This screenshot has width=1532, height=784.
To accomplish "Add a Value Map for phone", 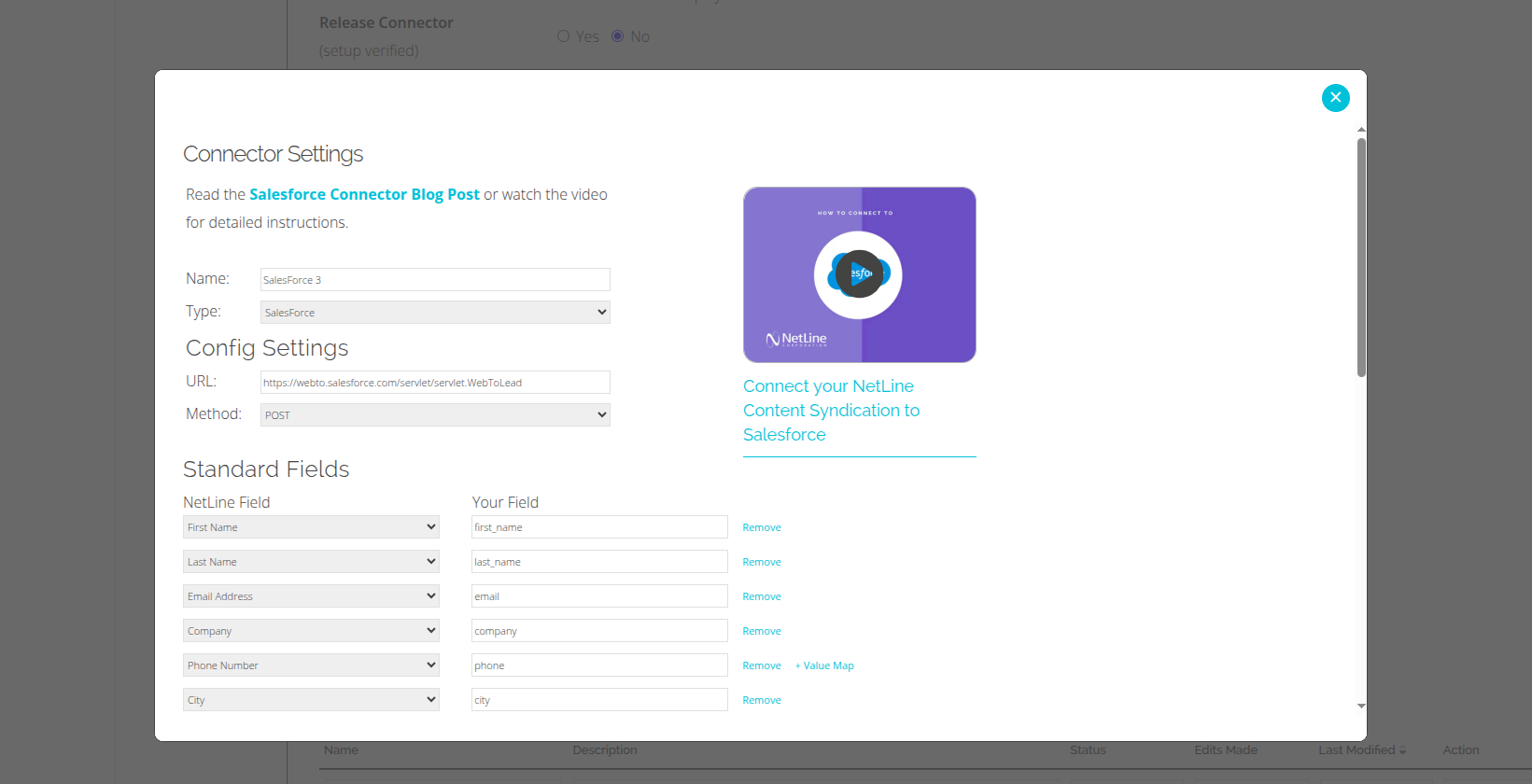I will point(824,665).
